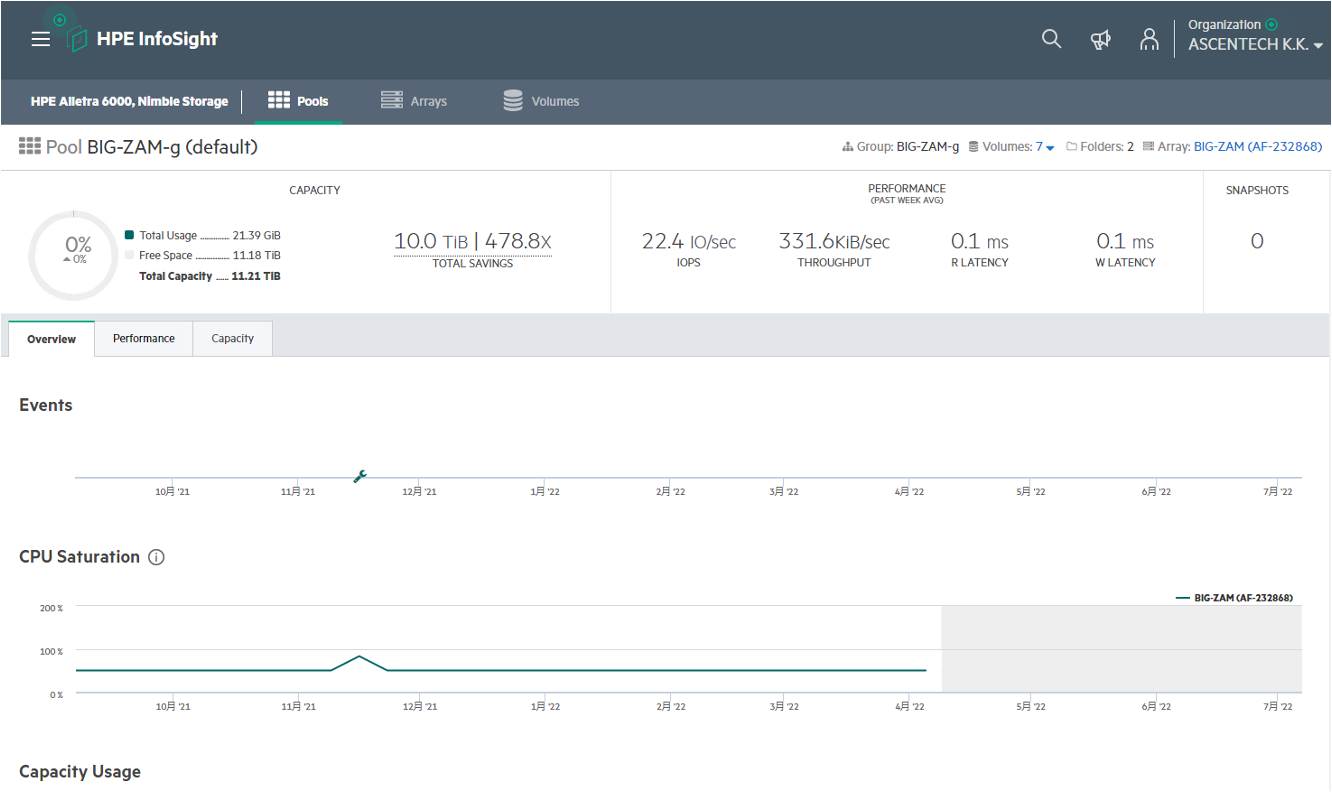Switch to the Arrays tab
The image size is (1332, 792).
[x=414, y=101]
